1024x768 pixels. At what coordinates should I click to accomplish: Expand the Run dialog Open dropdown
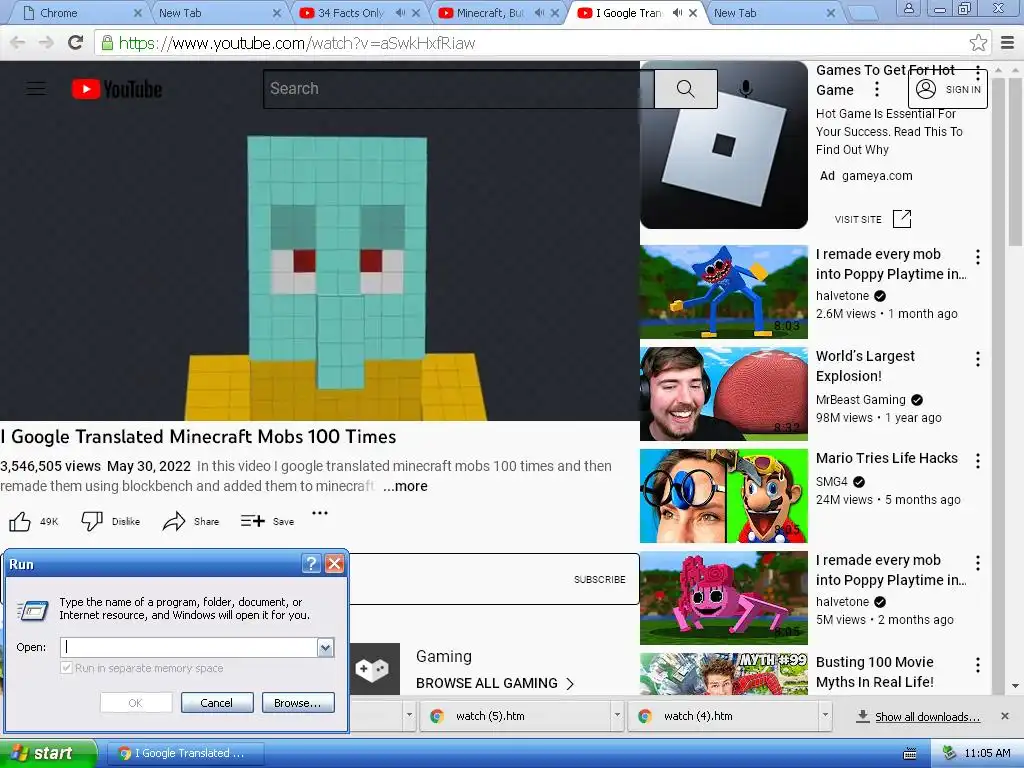(x=325, y=647)
